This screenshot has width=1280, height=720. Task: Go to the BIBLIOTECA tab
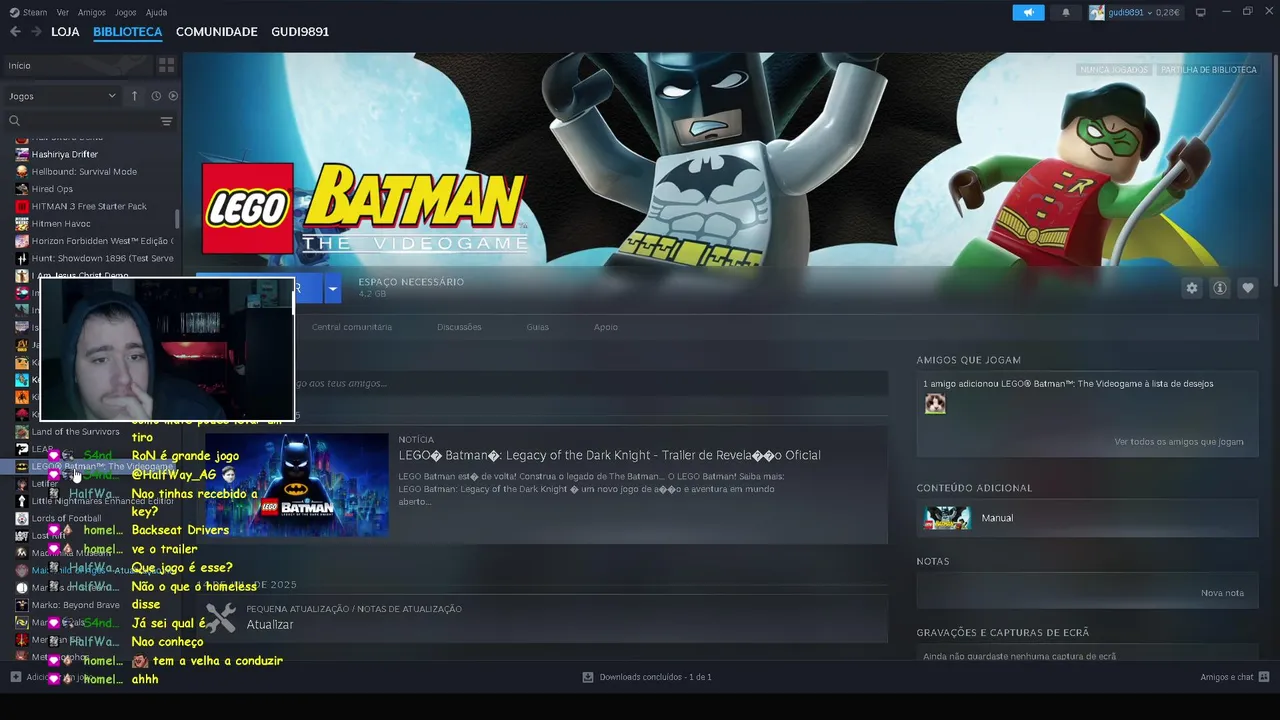click(x=127, y=32)
